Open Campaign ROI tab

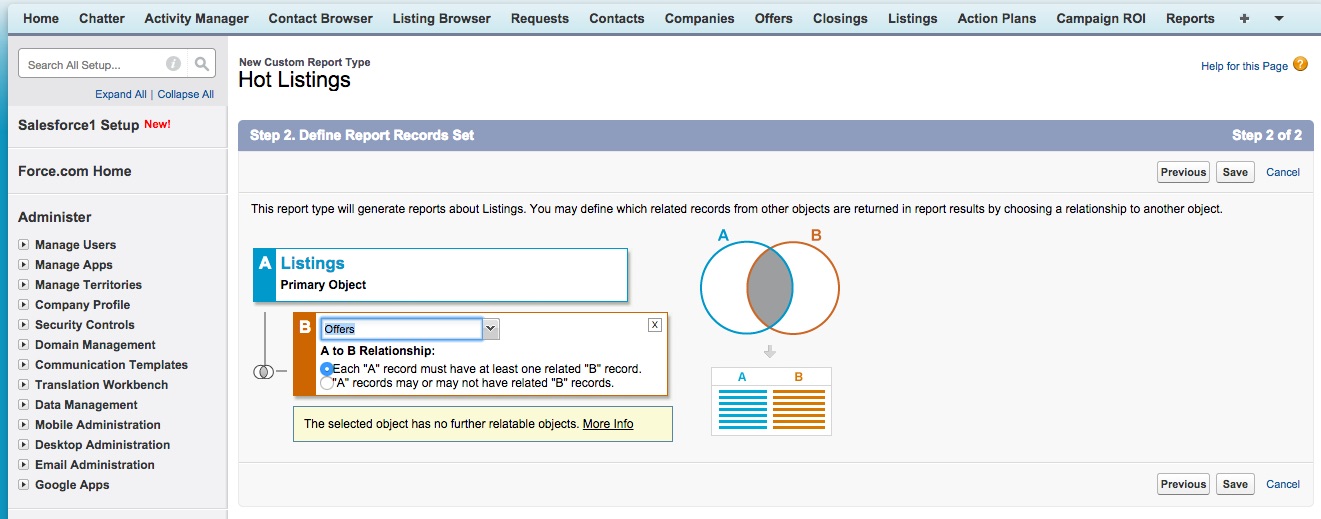tap(1101, 18)
